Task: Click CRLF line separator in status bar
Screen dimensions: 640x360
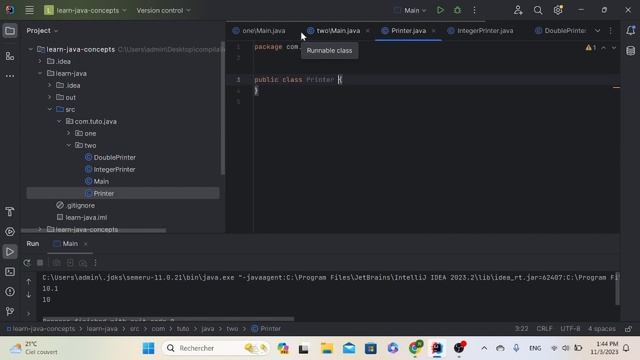Action: coord(544,329)
